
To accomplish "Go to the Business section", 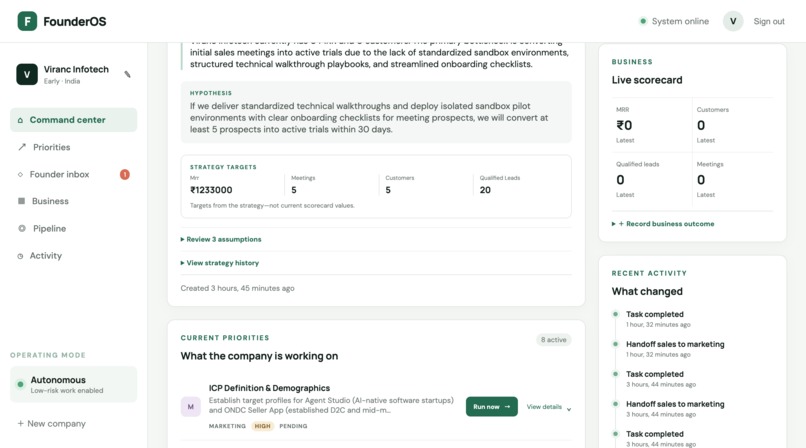I will tap(74, 201).
